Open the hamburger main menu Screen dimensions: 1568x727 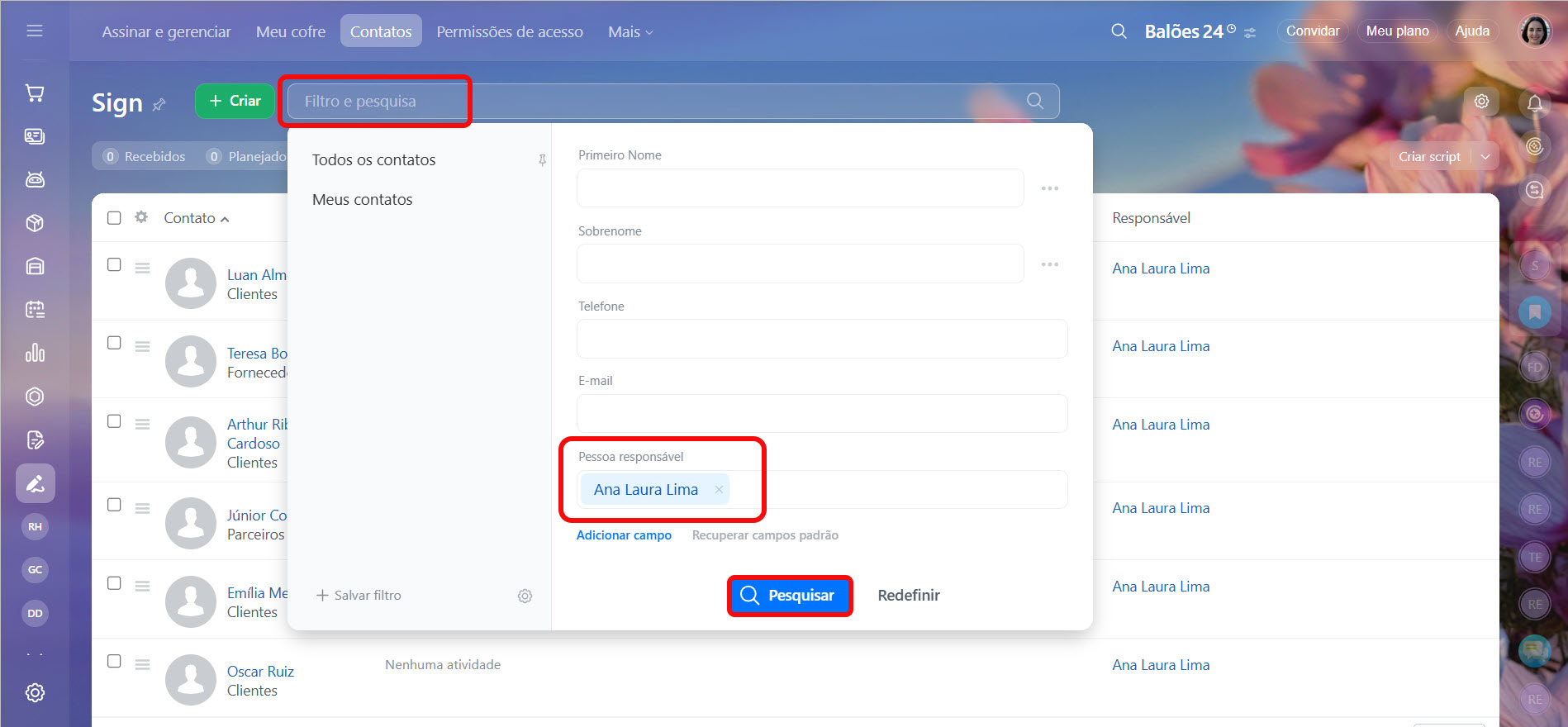(35, 31)
